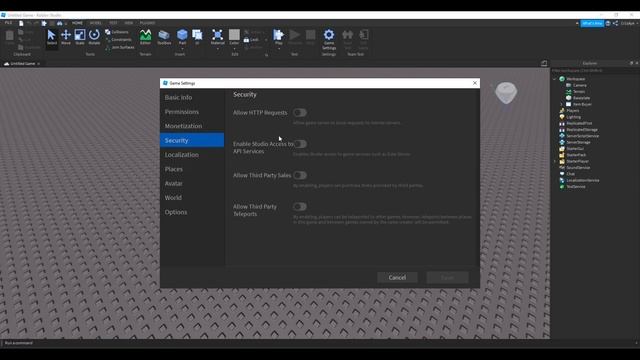This screenshot has width=640, height=360.
Task: Select StarterPack in Explorer
Action: (573, 155)
